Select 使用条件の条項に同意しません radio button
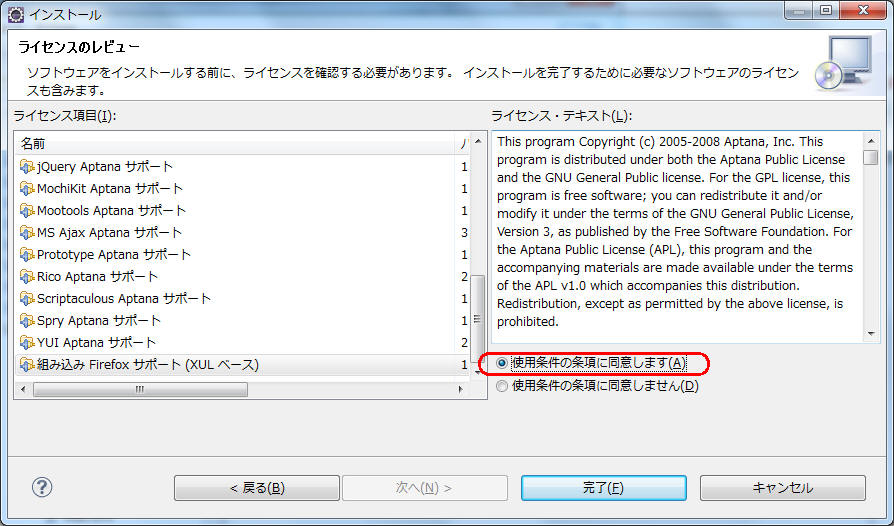 pyautogui.click(x=502, y=386)
